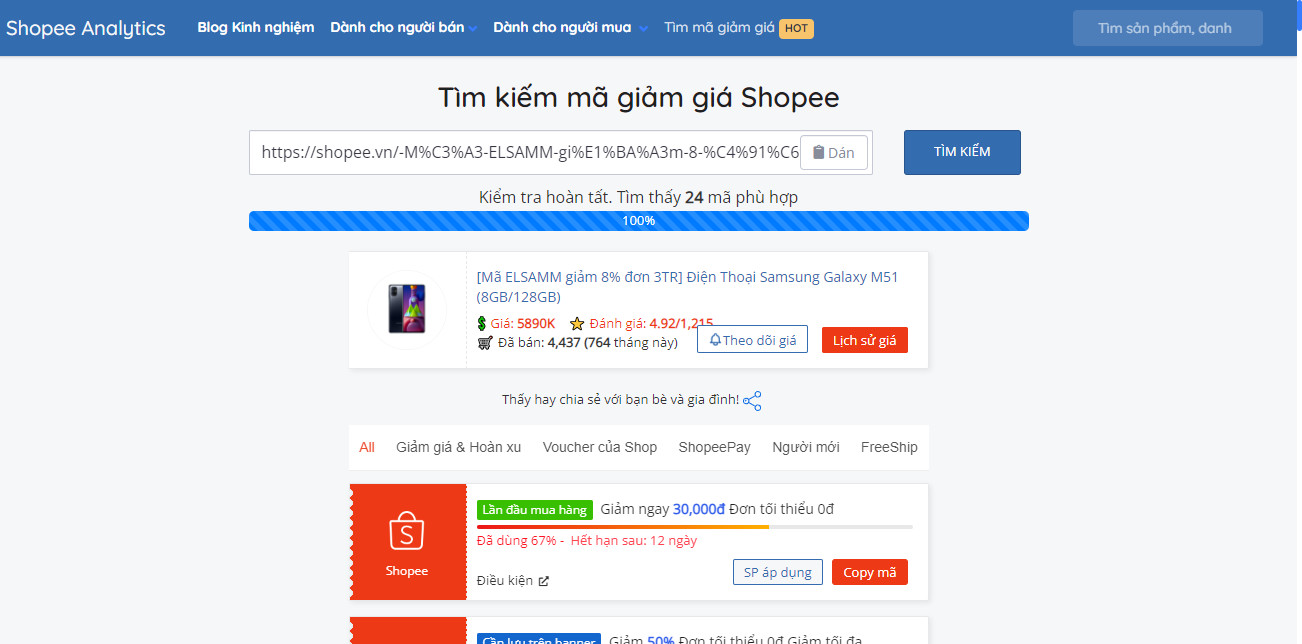Image resolution: width=1302 pixels, height=644 pixels.
Task: Click the share icon beside the sharing message
Action: click(752, 401)
